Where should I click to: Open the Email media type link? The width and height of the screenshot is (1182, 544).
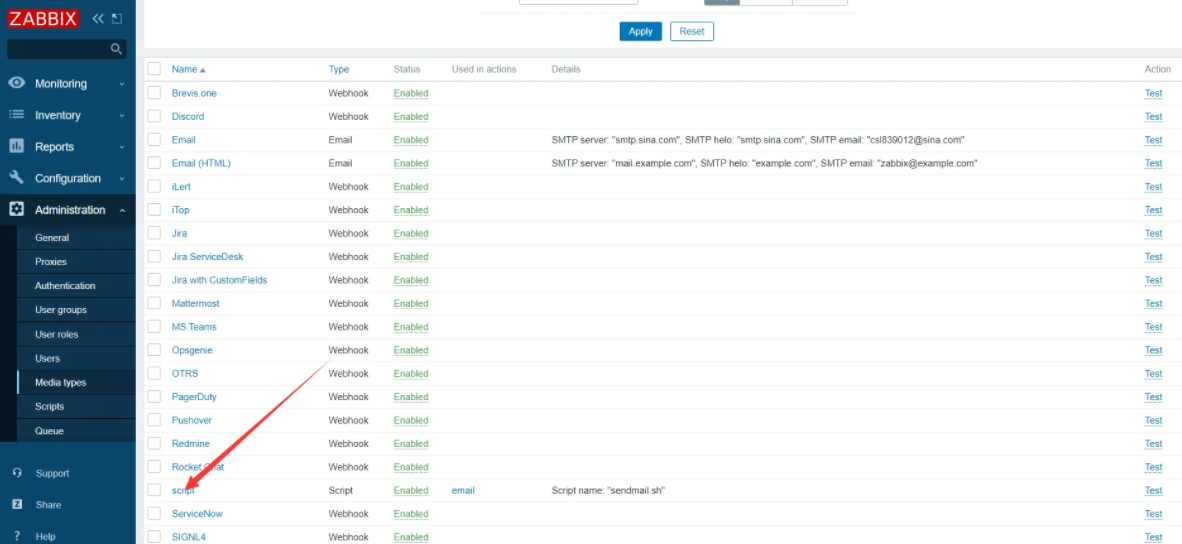pyautogui.click(x=183, y=139)
